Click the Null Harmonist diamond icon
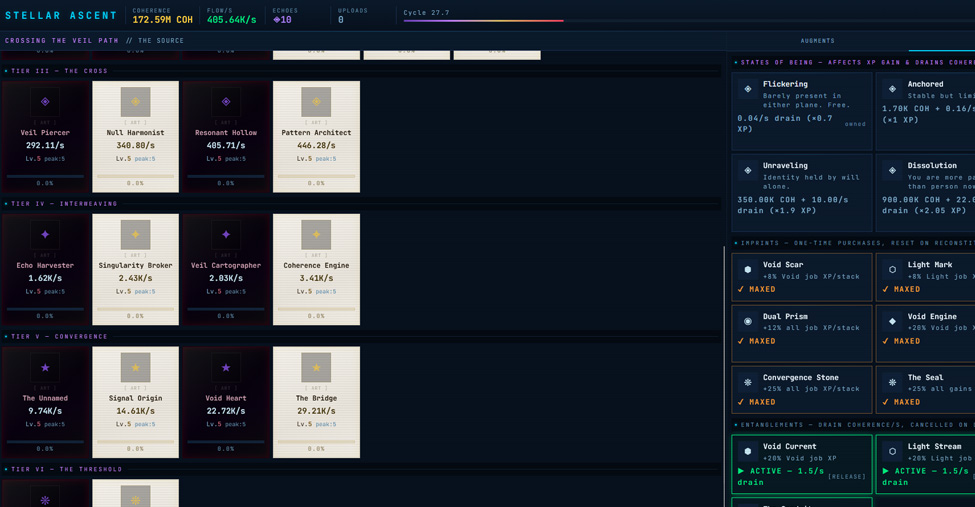975x507 pixels. click(136, 101)
